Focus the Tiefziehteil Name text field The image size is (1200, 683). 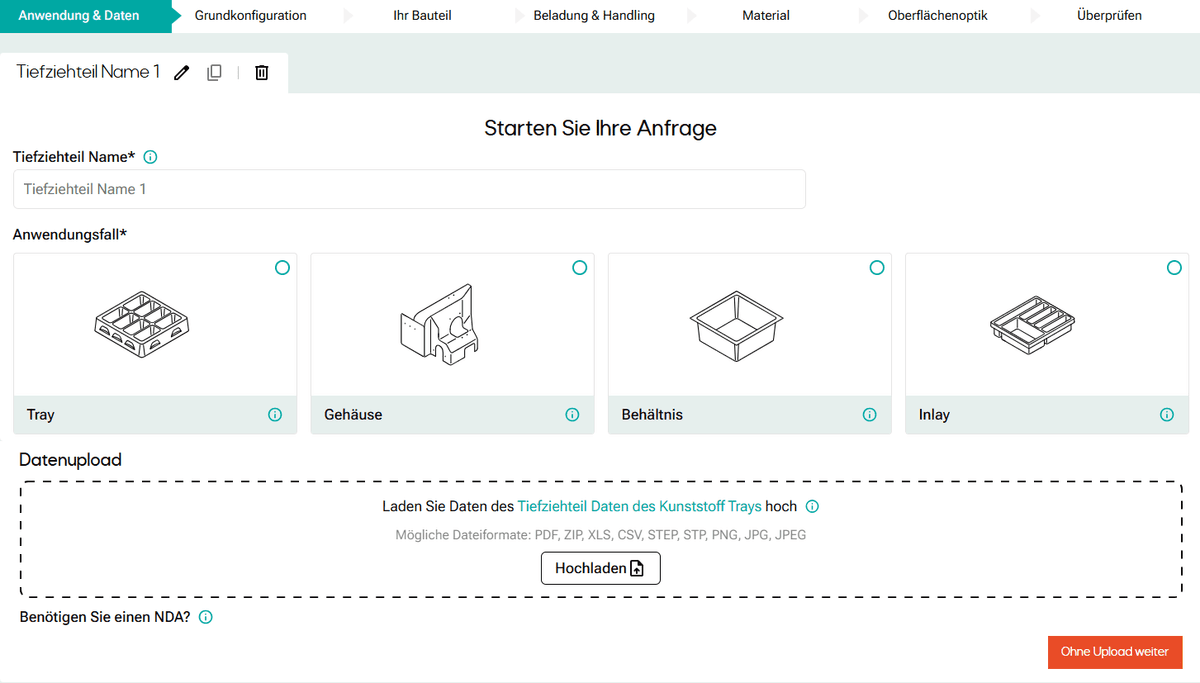[x=409, y=189]
